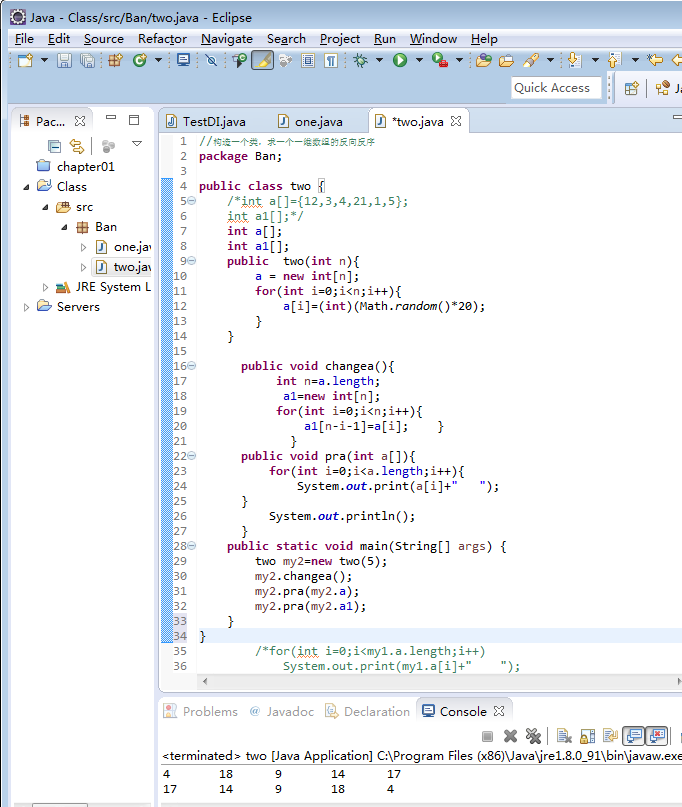Screen dimensions: 682x807
Task: Switch to the TestDI.java editor tab
Action: [213, 121]
